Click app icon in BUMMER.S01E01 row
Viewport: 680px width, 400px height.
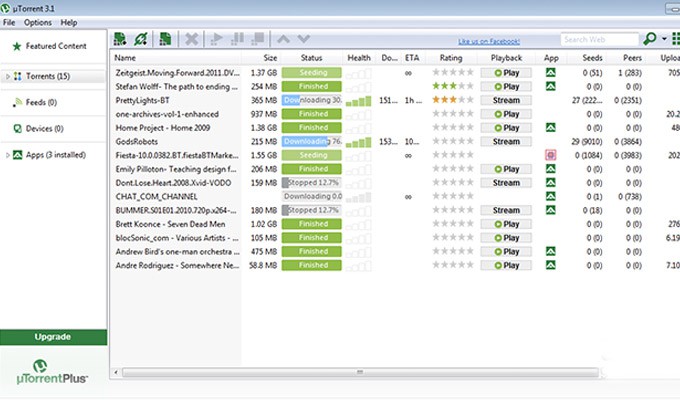pyautogui.click(x=551, y=210)
